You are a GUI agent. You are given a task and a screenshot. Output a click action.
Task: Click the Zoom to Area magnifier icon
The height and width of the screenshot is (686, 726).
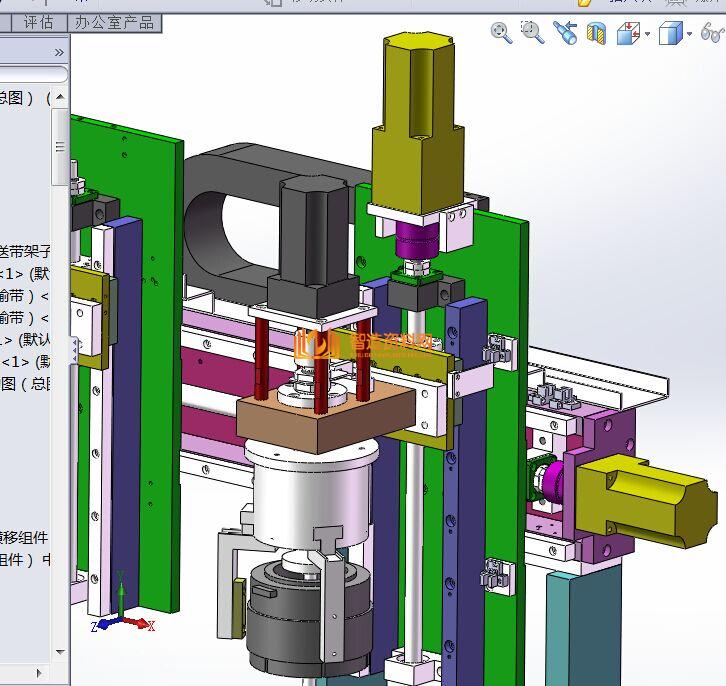click(532, 33)
